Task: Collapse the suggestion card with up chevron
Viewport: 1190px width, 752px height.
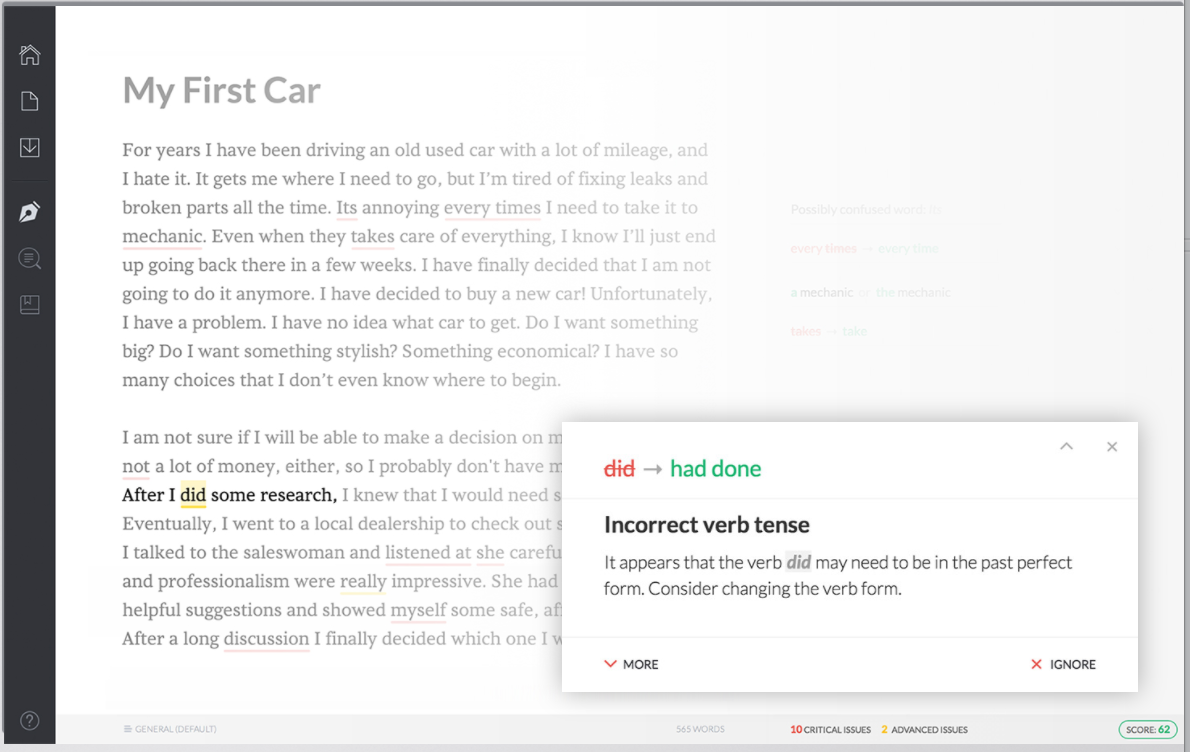Action: click(x=1066, y=447)
